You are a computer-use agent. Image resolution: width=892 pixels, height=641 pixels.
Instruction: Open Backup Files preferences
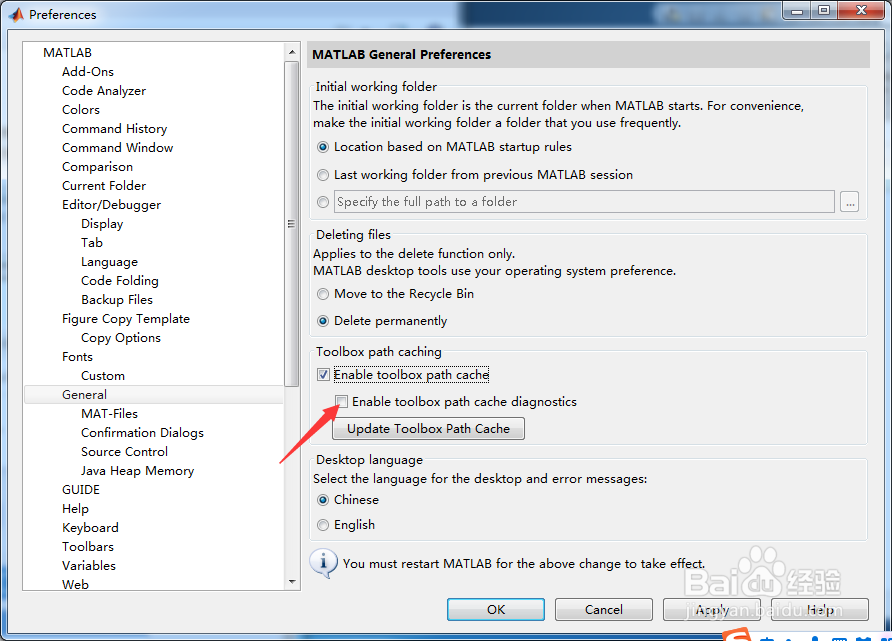(117, 300)
